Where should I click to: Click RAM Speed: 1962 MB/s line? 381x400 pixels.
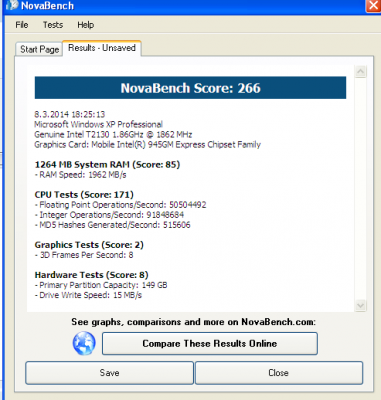(x=80, y=175)
